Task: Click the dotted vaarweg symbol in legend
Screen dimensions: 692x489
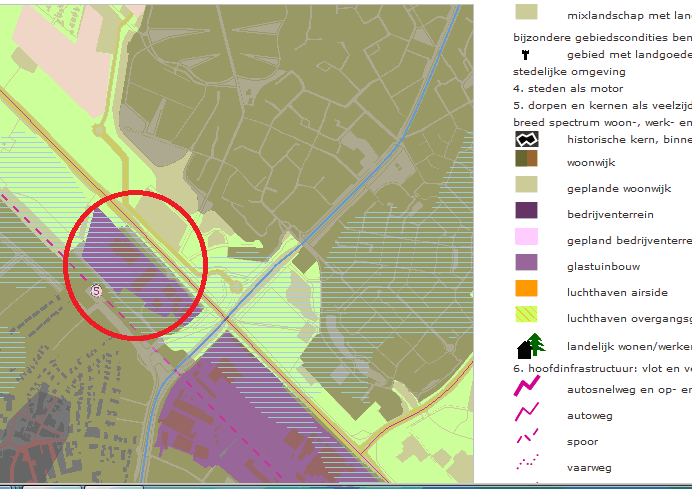Action: (x=527, y=464)
